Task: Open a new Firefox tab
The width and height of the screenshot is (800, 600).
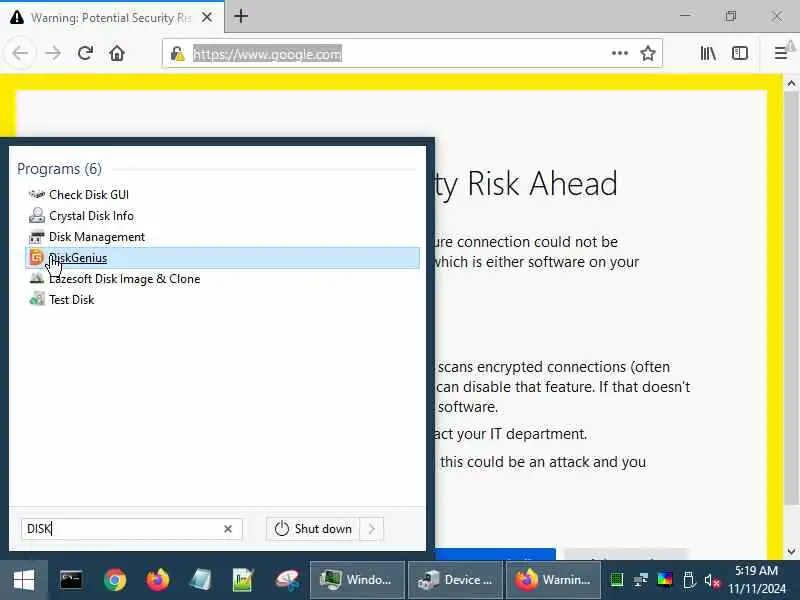Action: click(x=241, y=16)
